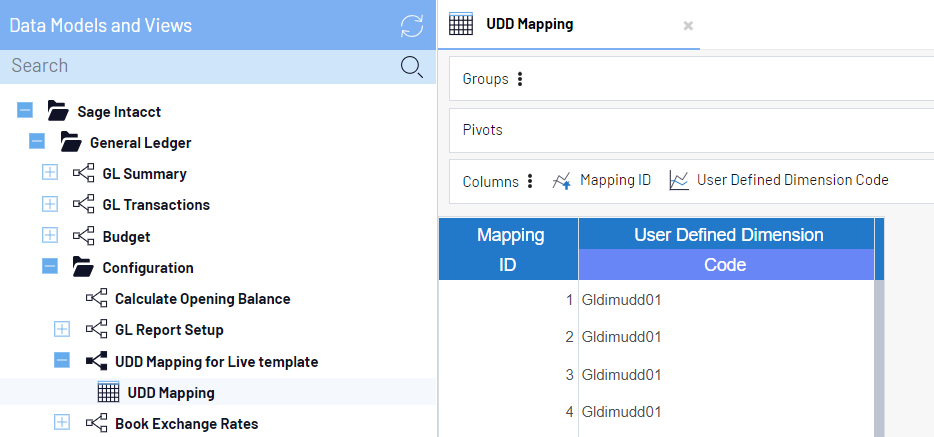The width and height of the screenshot is (934, 437).
Task: Select User Defined Dimension Code column chip
Action: [792, 180]
